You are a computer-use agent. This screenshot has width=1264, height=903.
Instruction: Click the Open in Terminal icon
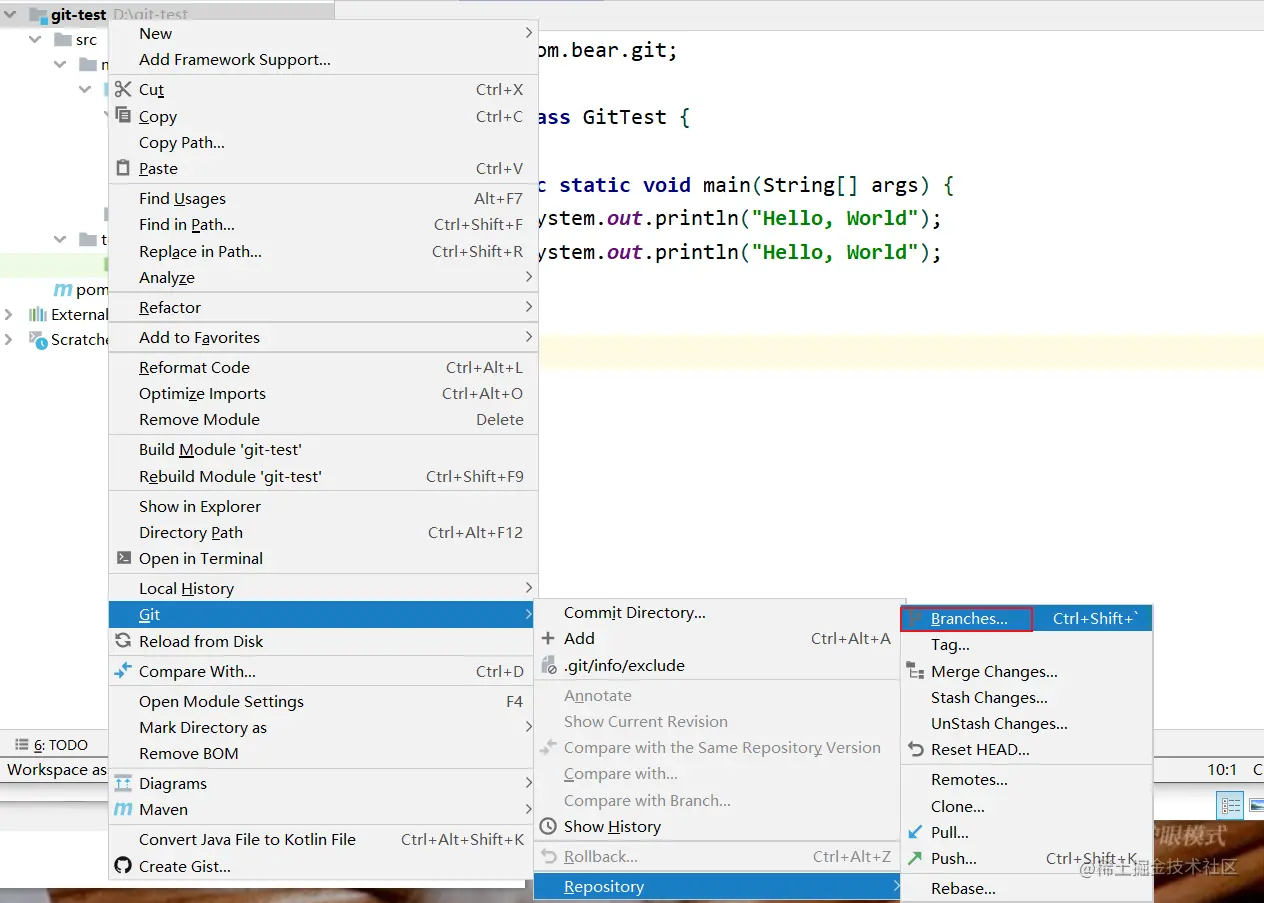(123, 558)
